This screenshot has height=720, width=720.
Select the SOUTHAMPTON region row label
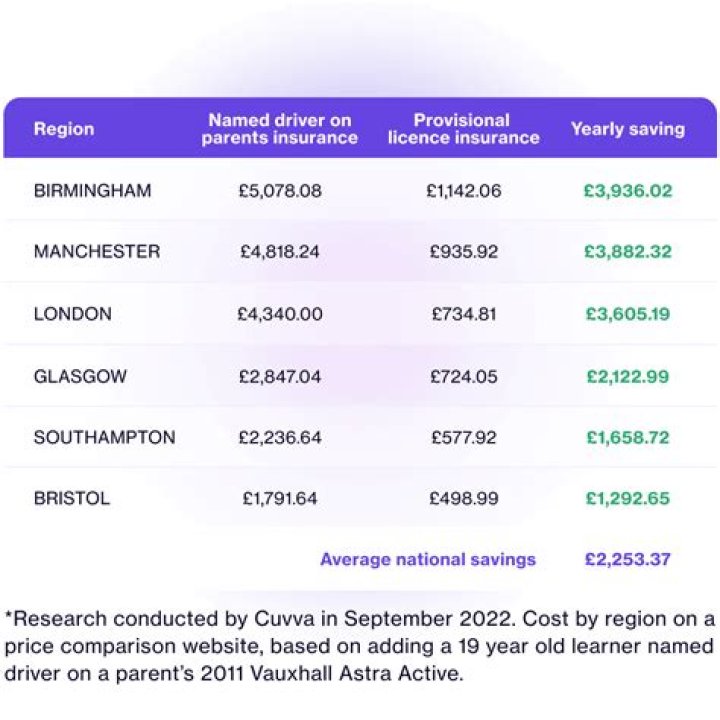point(104,437)
